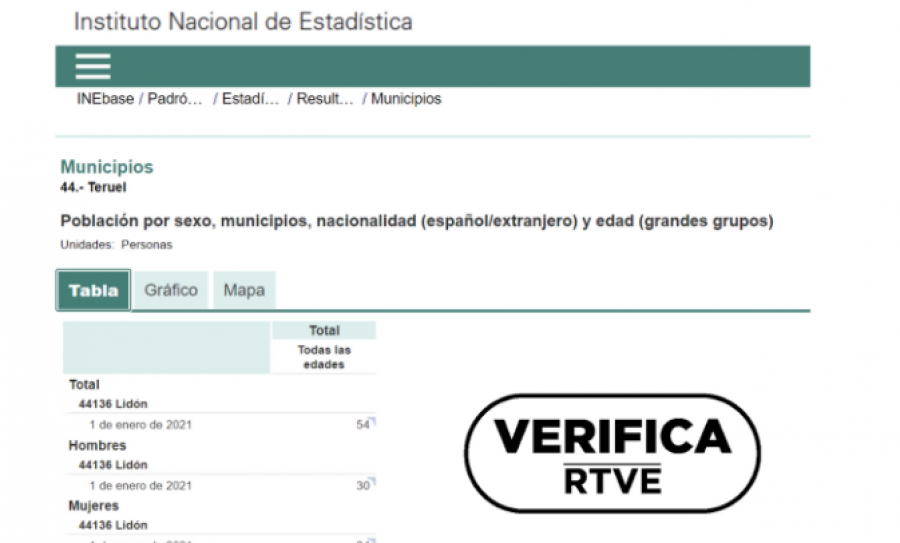This screenshot has width=900, height=543.
Task: Click the Municipios breadcrumb item
Action: click(406, 99)
